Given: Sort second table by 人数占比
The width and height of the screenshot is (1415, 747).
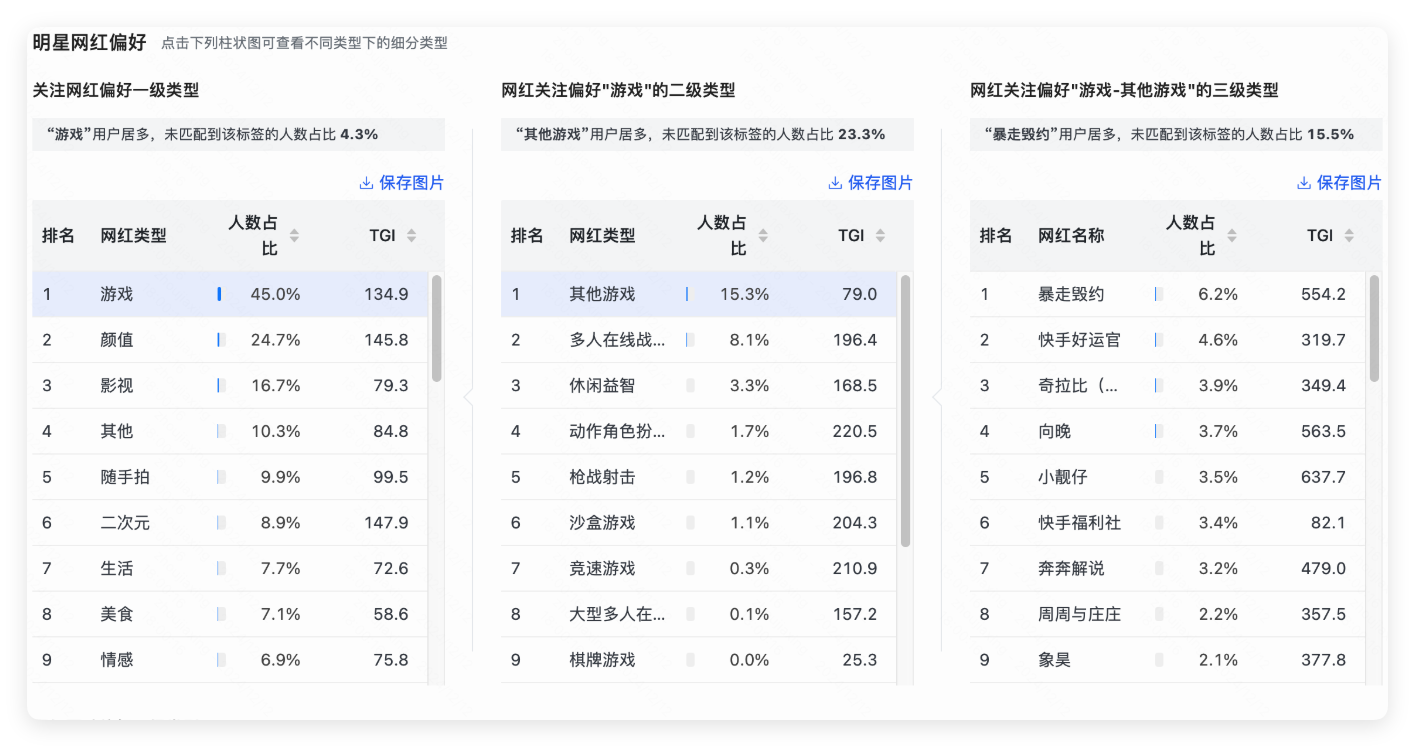Looking at the screenshot, I should [763, 236].
